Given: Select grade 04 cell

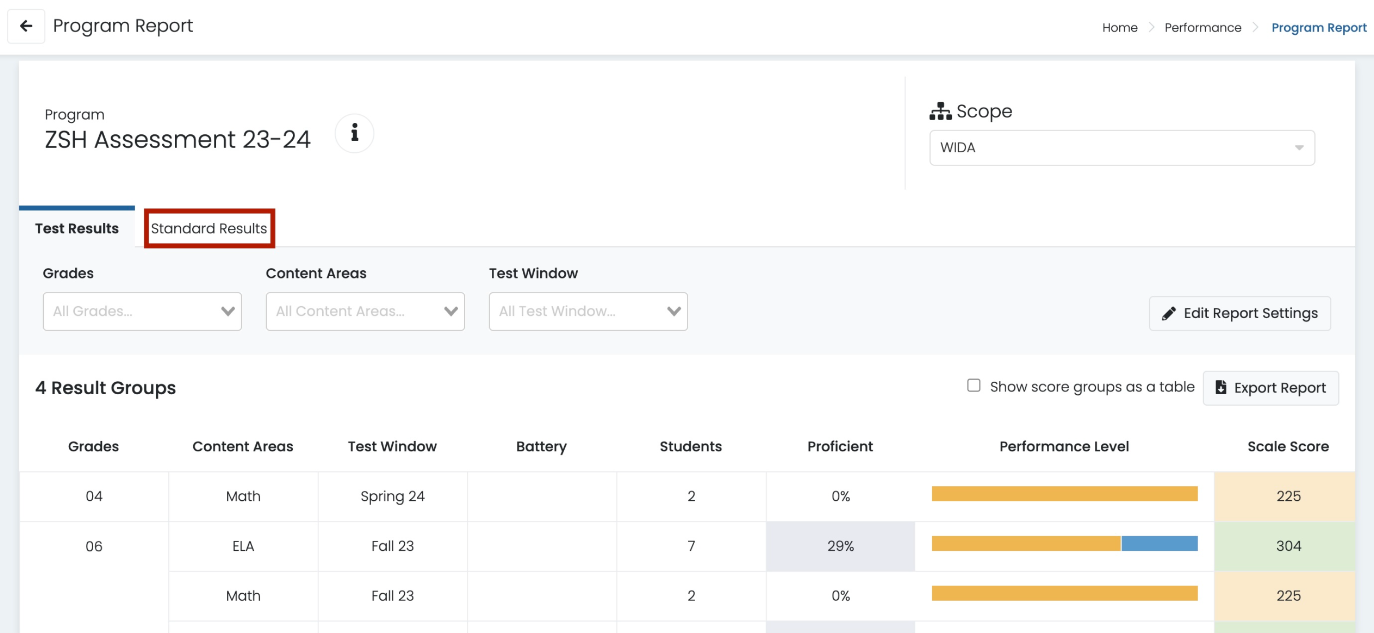Looking at the screenshot, I should tap(94, 497).
